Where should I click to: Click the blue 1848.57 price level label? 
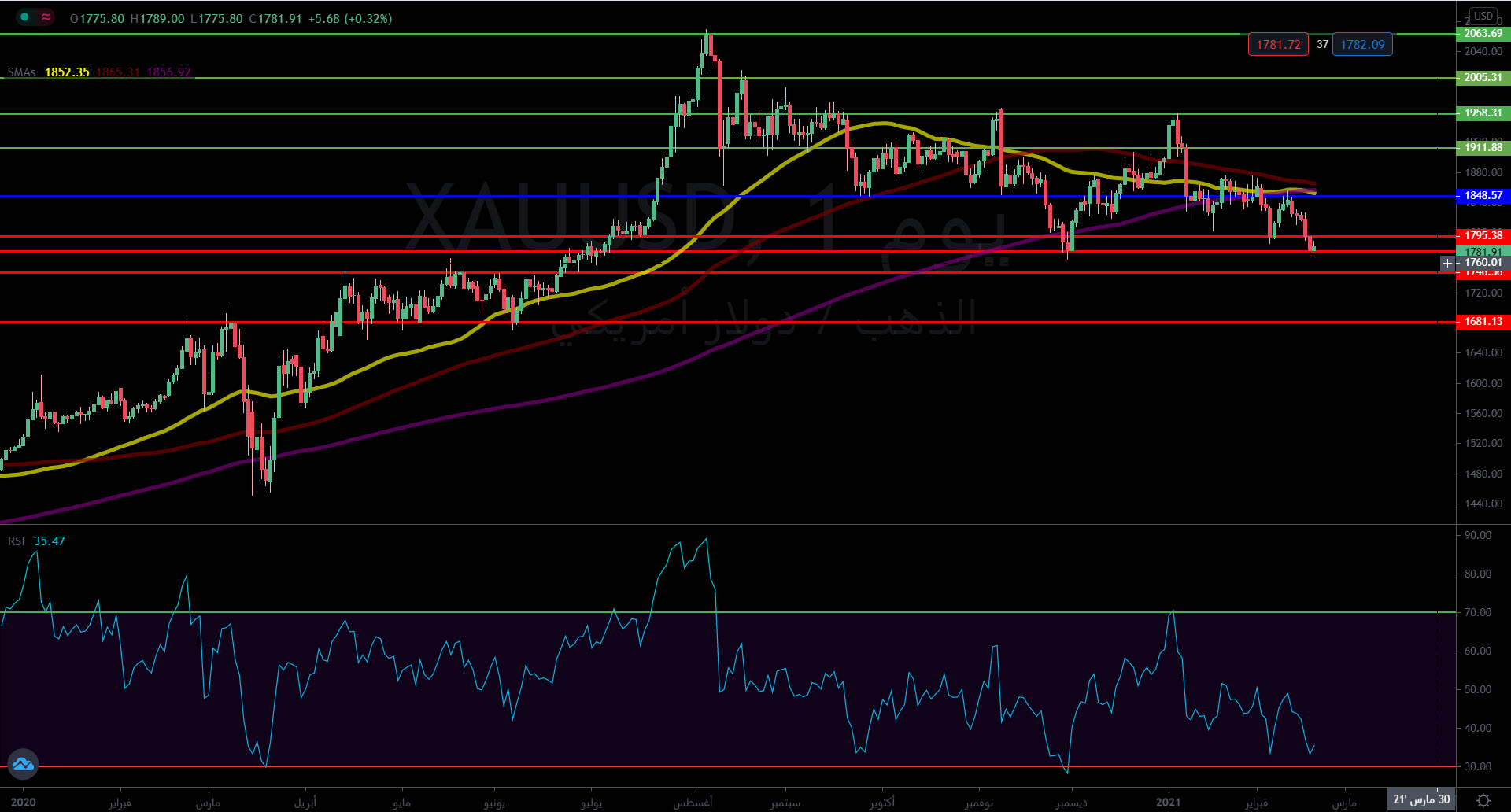tap(1483, 196)
